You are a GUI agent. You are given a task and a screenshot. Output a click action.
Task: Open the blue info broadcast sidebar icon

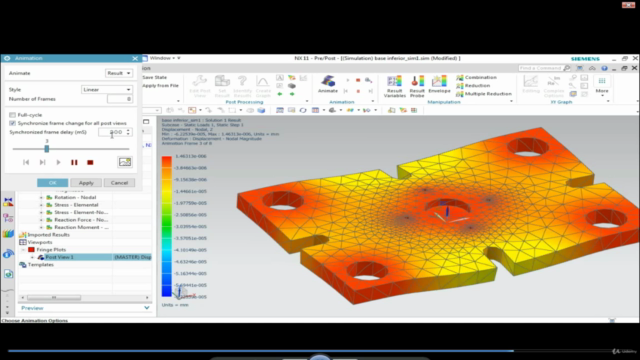(x=8, y=254)
